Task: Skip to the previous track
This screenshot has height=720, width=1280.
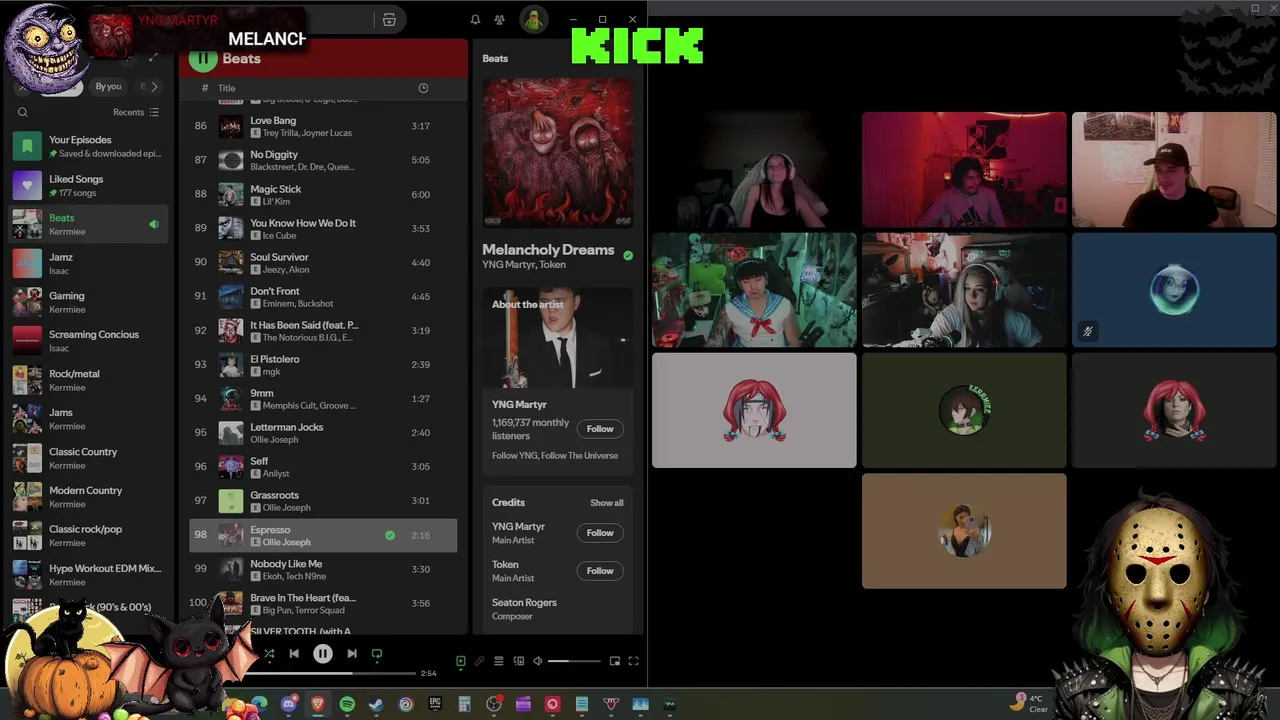Action: point(294,654)
